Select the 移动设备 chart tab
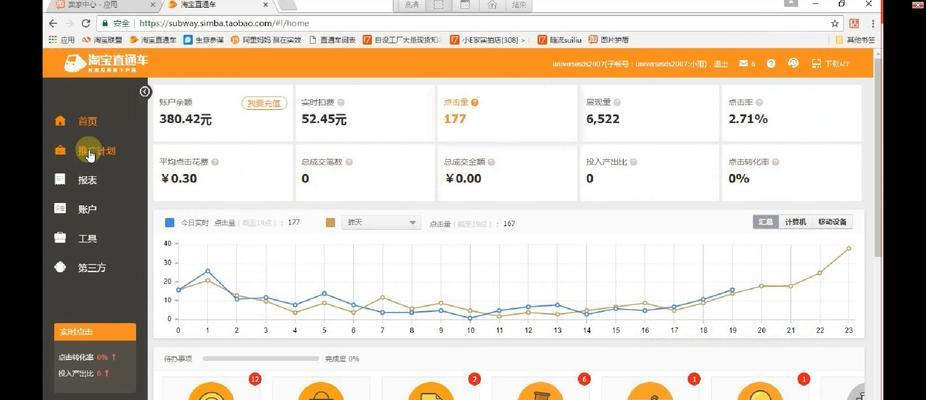Viewport: 926px width, 400px height. [832, 222]
